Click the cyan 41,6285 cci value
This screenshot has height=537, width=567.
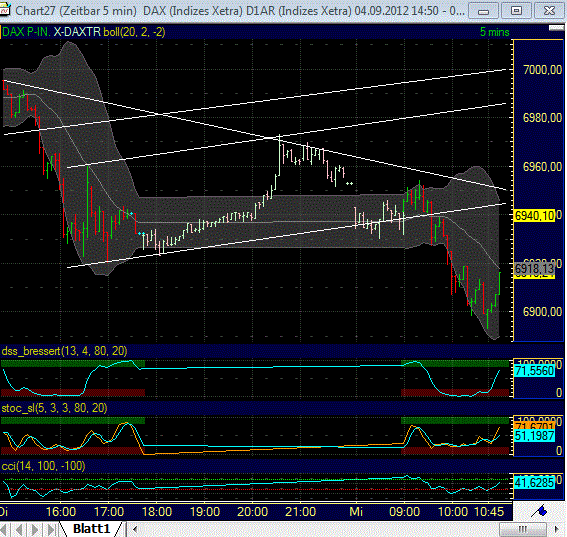(534, 482)
